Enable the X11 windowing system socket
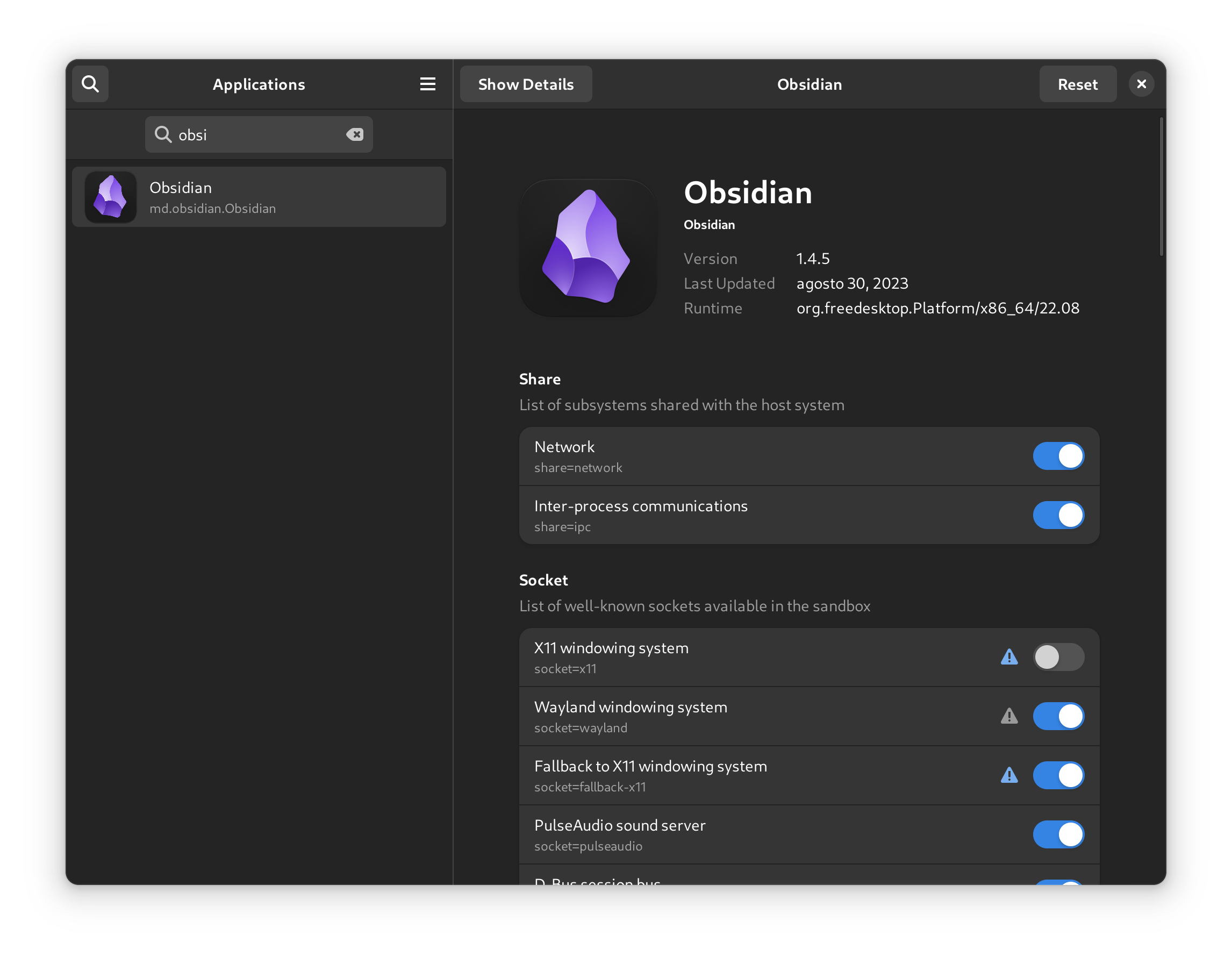 pos(1058,656)
